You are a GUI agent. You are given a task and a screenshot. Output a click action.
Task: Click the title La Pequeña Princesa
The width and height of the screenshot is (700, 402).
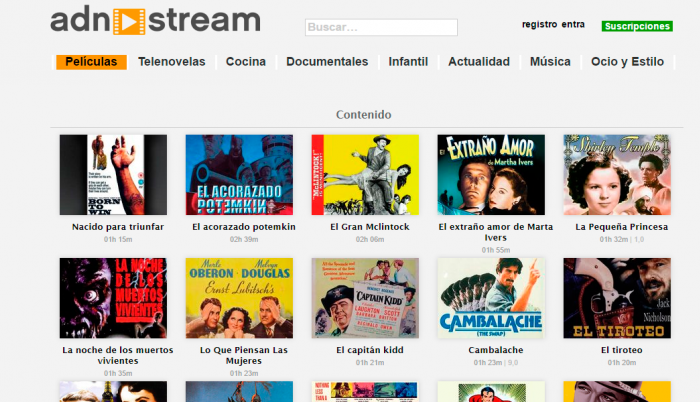pyautogui.click(x=621, y=227)
